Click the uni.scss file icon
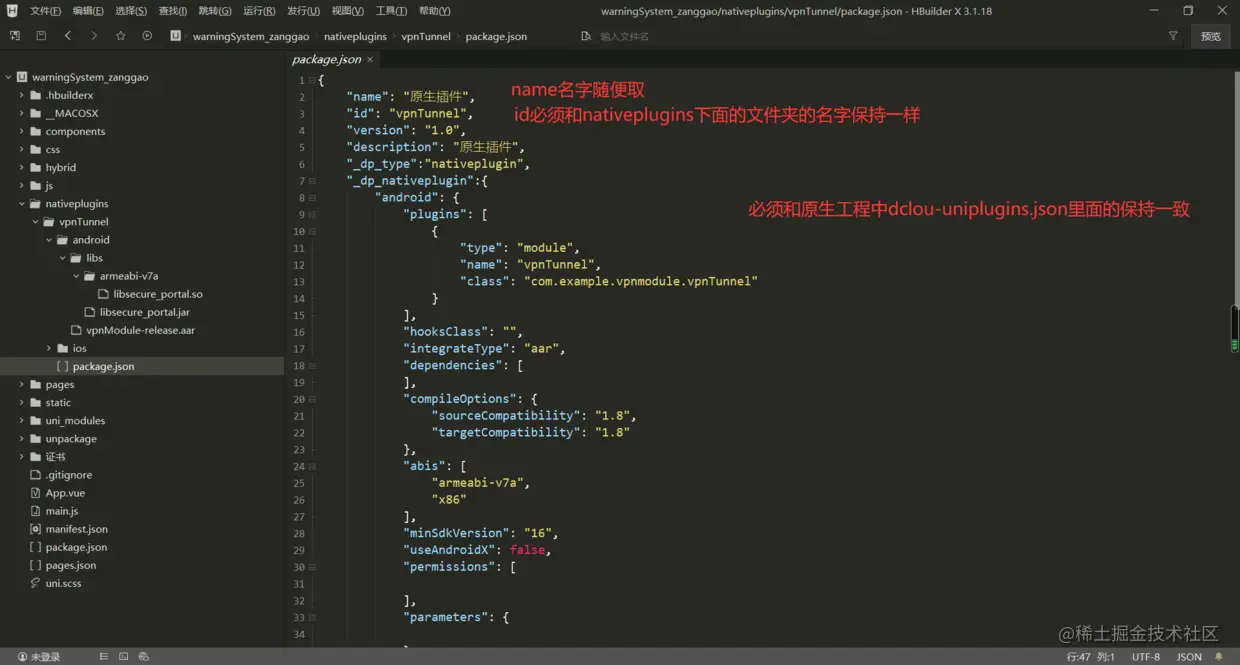 pos(36,583)
